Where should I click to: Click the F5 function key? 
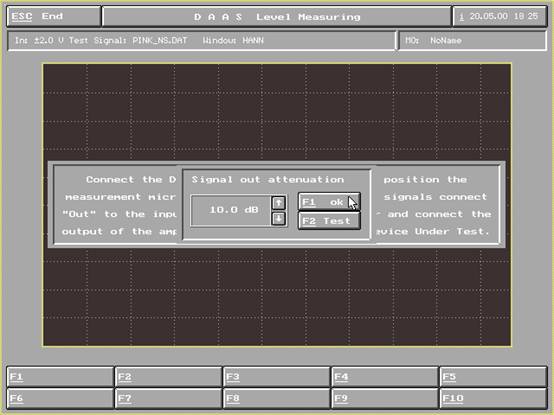(x=494, y=377)
